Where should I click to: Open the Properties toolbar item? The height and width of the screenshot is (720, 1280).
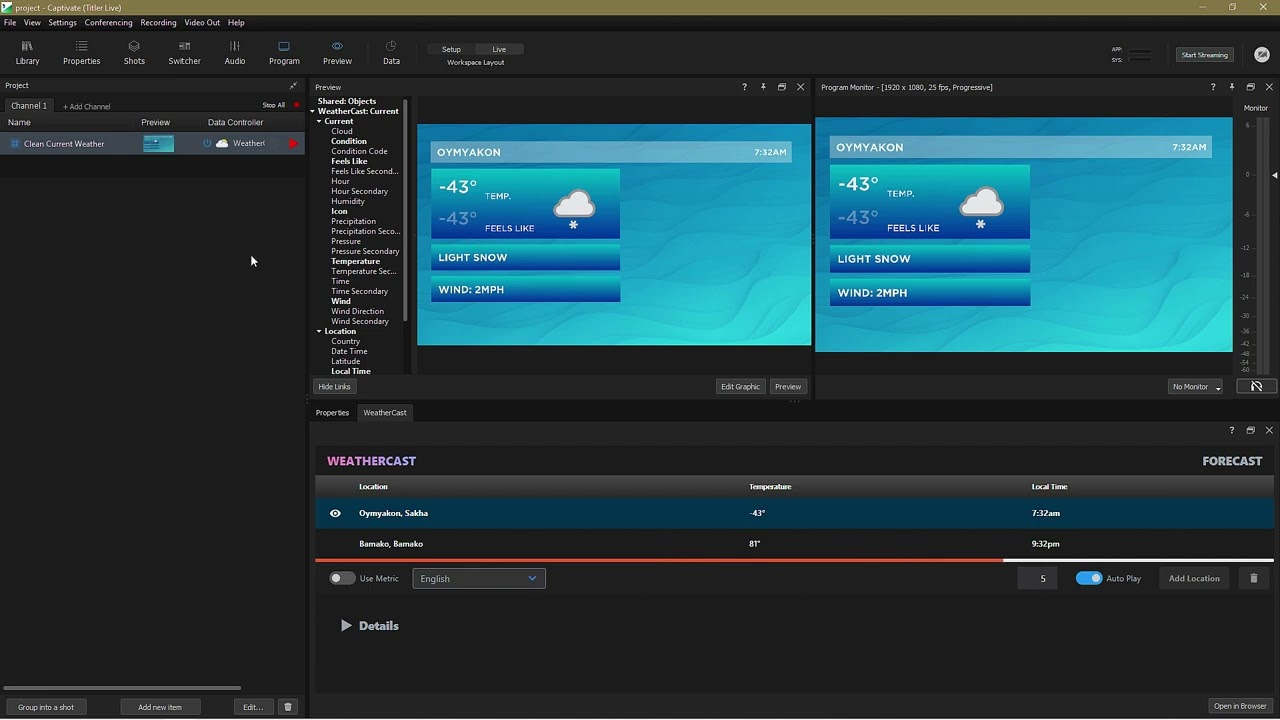(81, 53)
